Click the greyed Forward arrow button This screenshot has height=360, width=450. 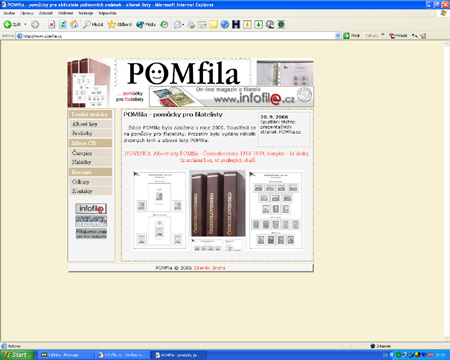click(x=35, y=24)
